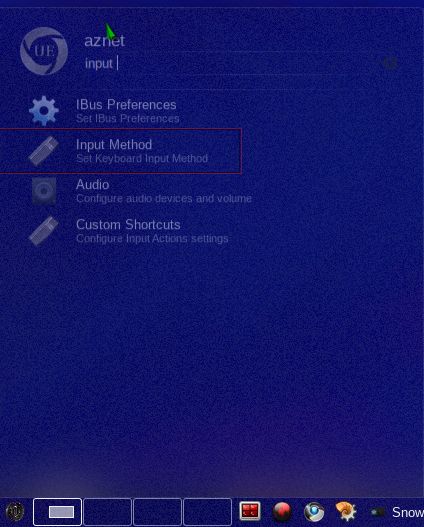Launch the red grid application in the panel
The image size is (424, 527).
[x=250, y=511]
